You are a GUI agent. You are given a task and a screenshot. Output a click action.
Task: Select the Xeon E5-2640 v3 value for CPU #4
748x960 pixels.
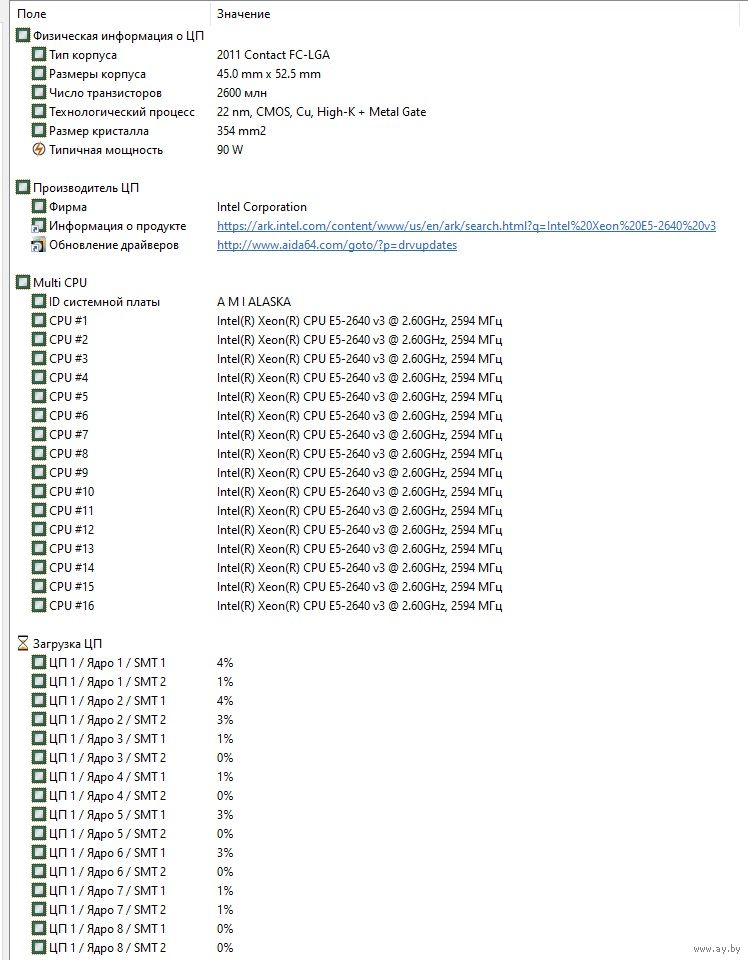tap(359, 377)
